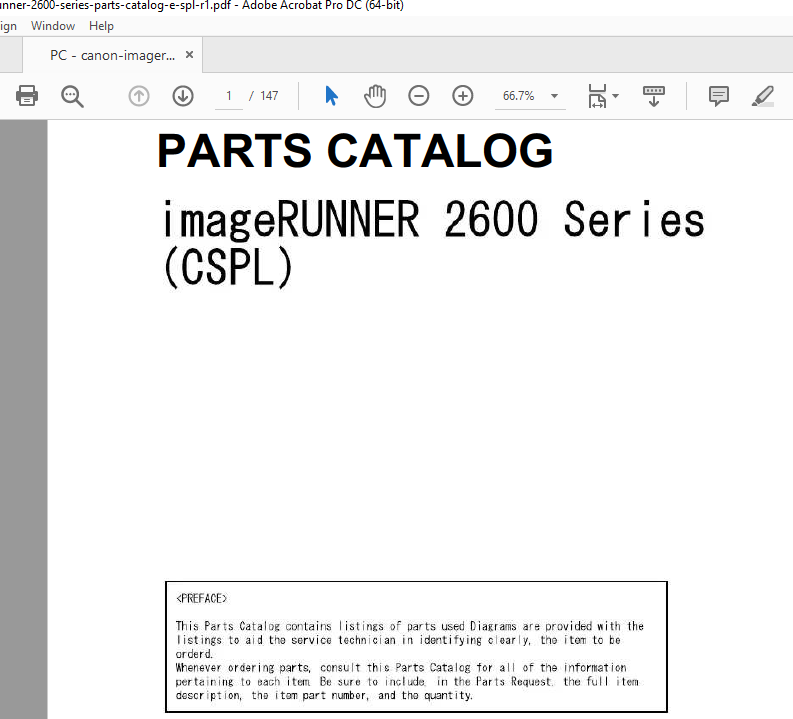Open the Window menu

(x=53, y=26)
